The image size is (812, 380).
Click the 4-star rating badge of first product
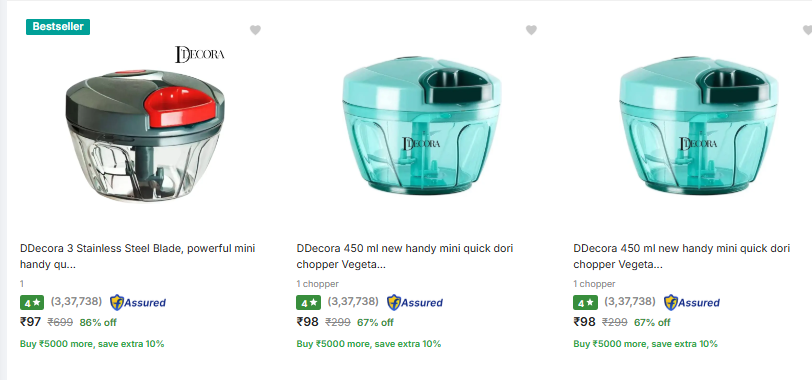[x=32, y=303]
